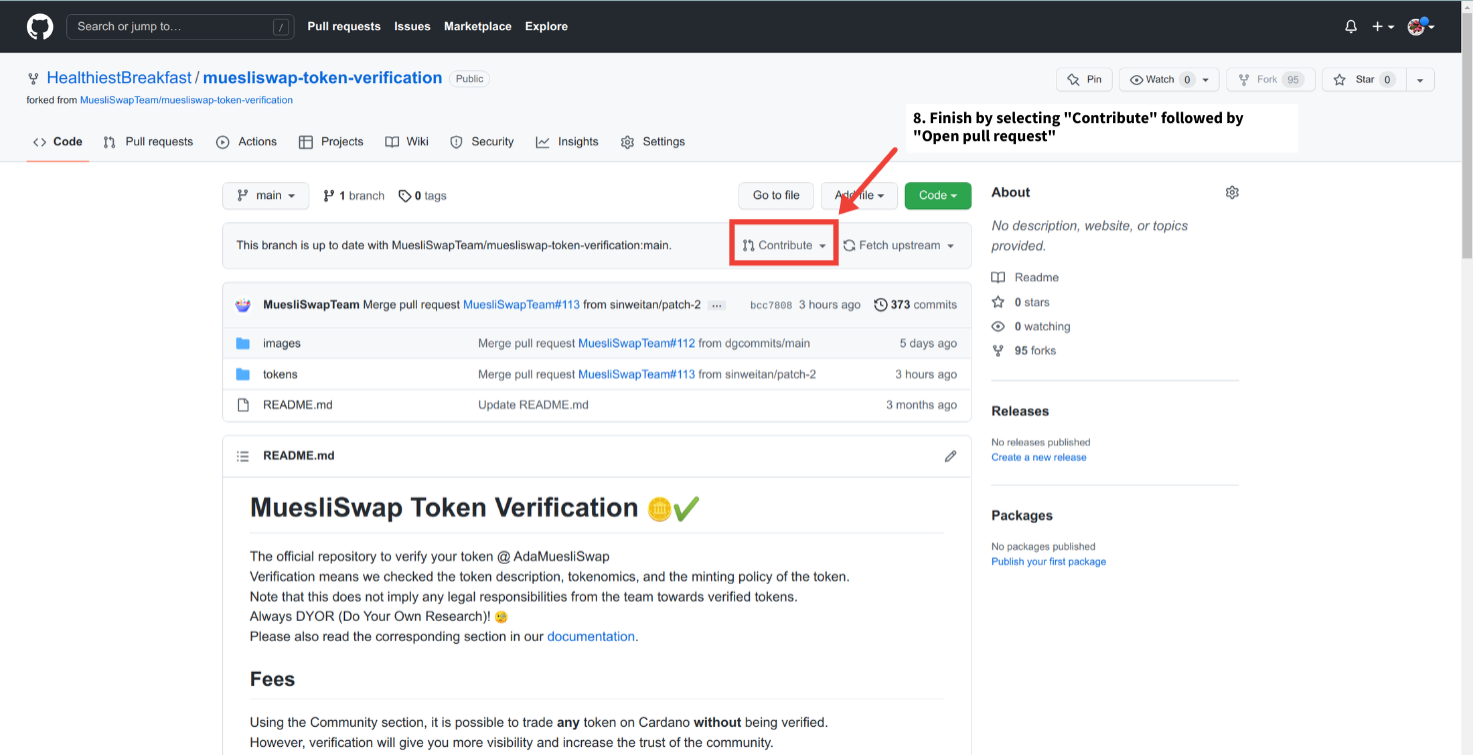Switch to the Actions tab
The image size is (1473, 755).
(246, 142)
